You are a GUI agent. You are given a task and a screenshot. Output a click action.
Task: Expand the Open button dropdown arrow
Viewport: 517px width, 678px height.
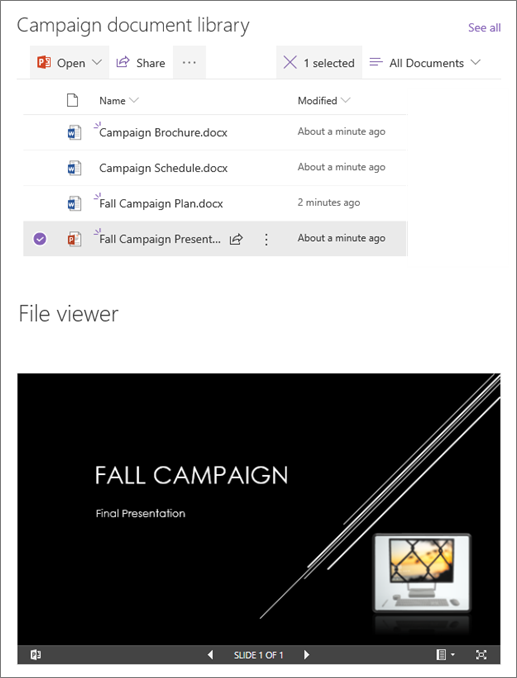coord(97,62)
